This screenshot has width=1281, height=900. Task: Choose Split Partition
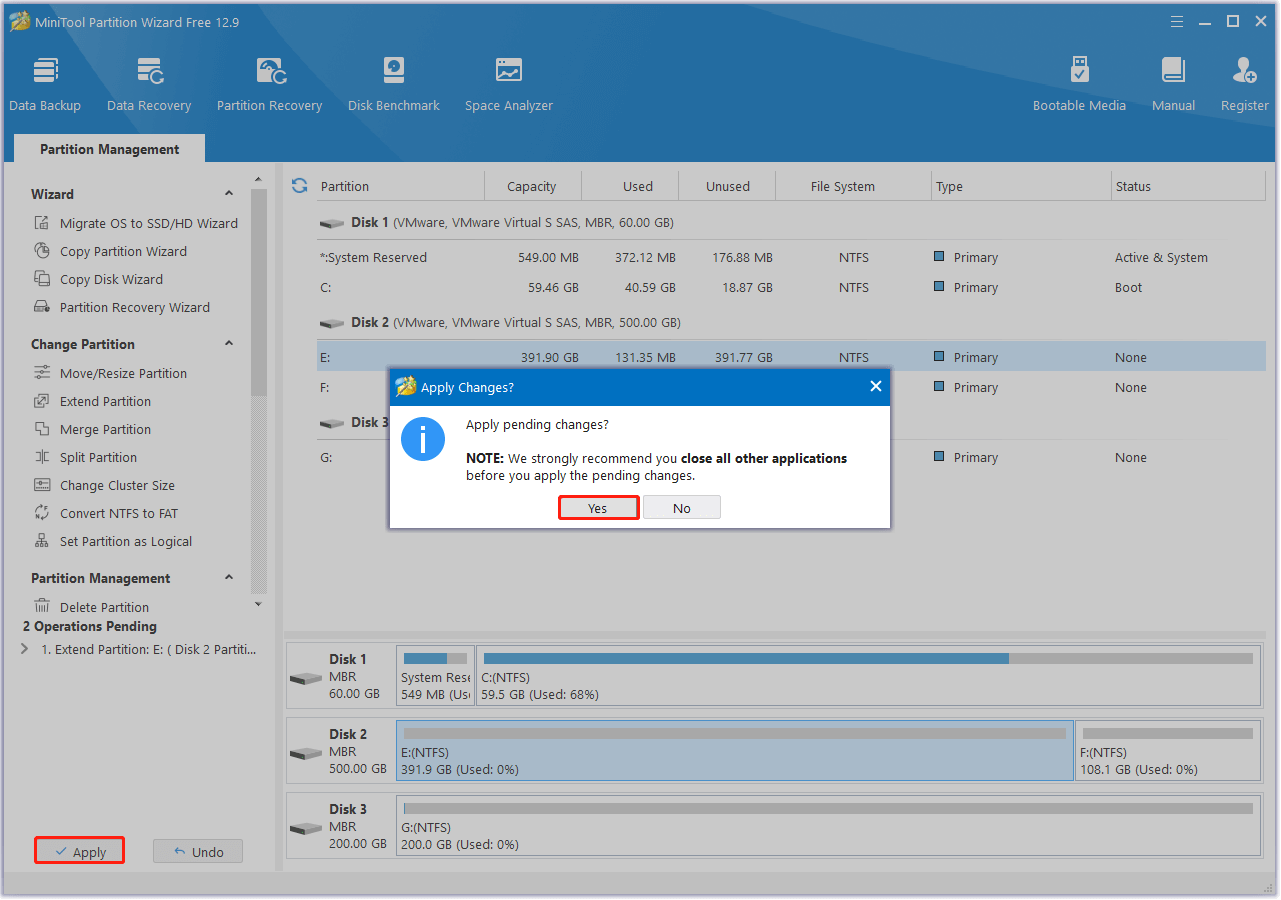(85, 457)
